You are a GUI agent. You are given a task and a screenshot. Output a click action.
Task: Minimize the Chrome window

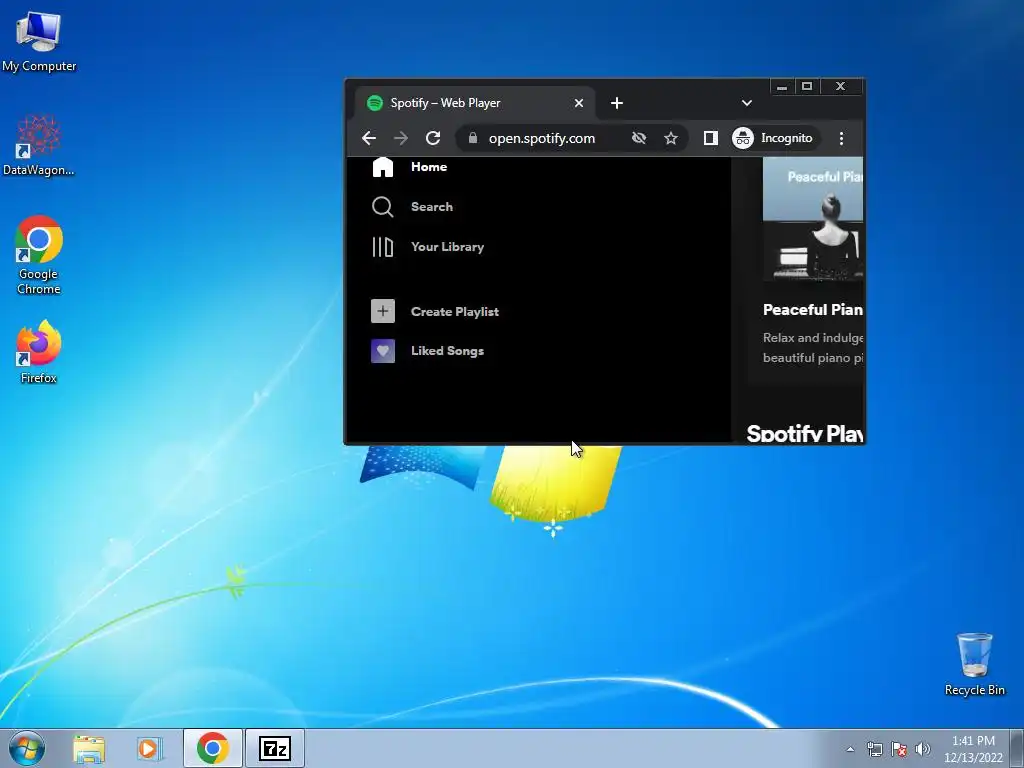(x=782, y=86)
